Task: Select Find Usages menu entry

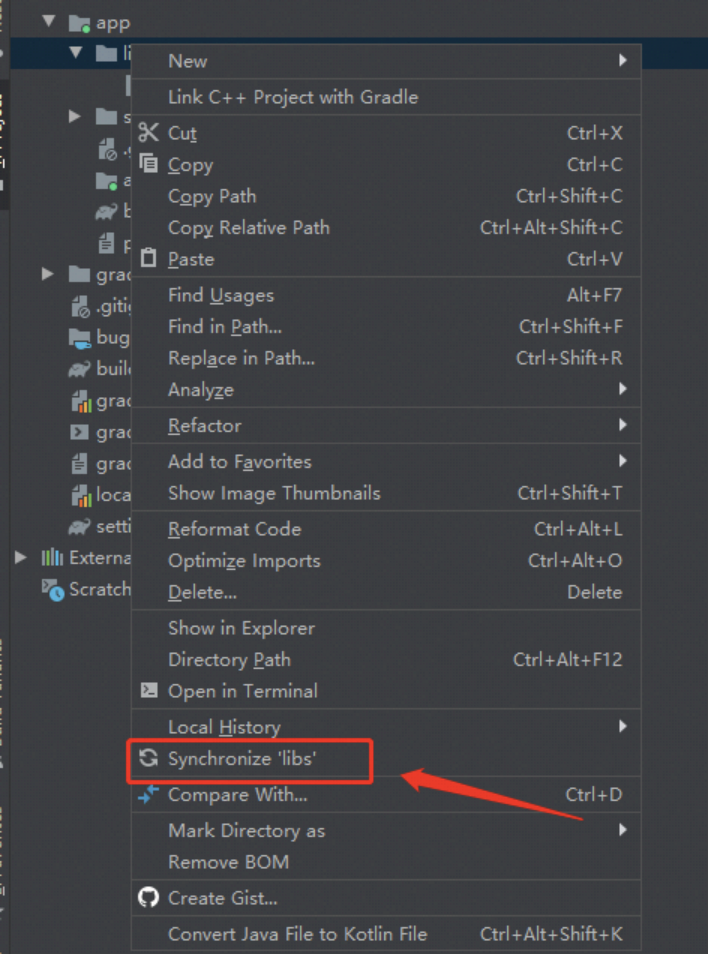Action: 220,295
